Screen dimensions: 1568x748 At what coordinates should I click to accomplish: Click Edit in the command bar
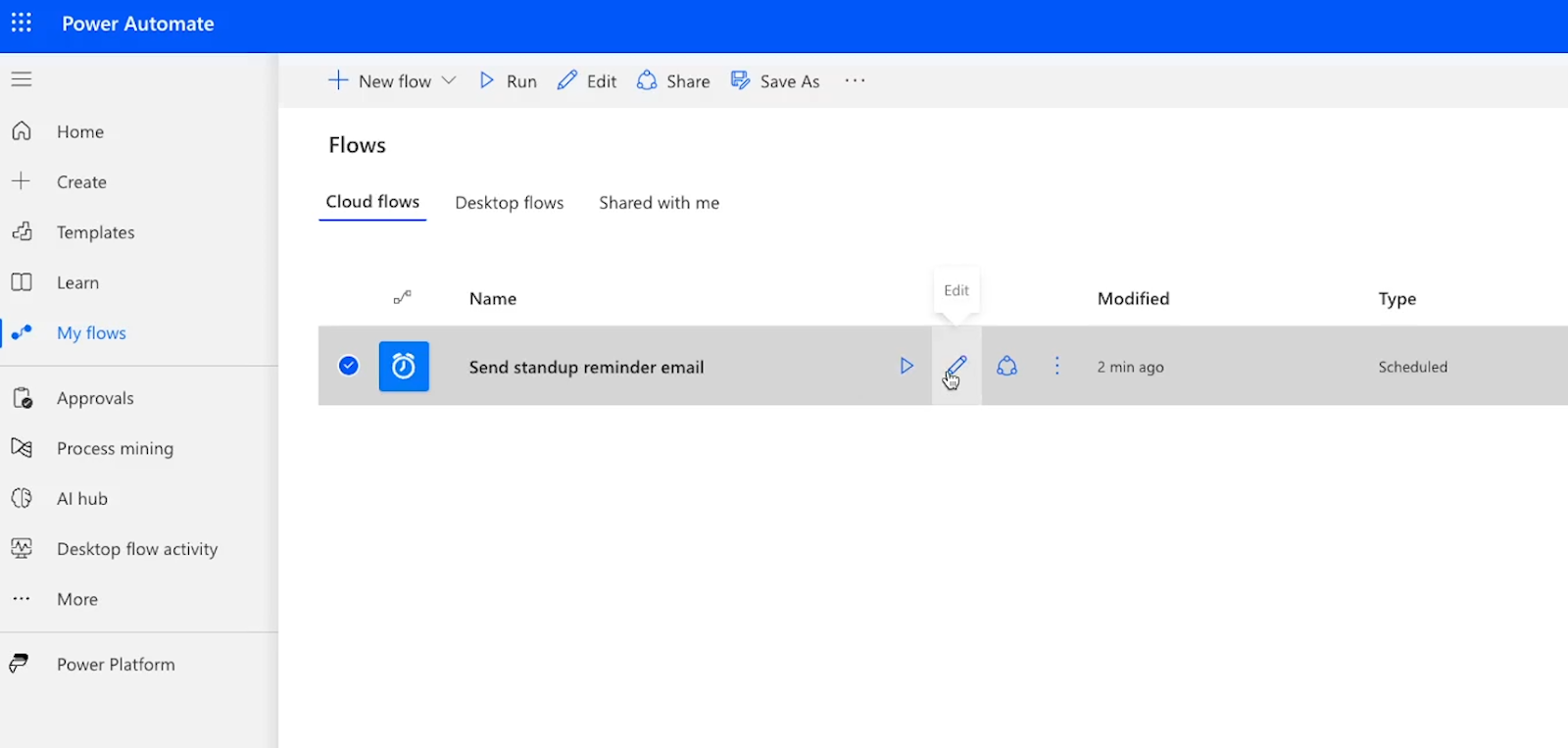pos(587,80)
